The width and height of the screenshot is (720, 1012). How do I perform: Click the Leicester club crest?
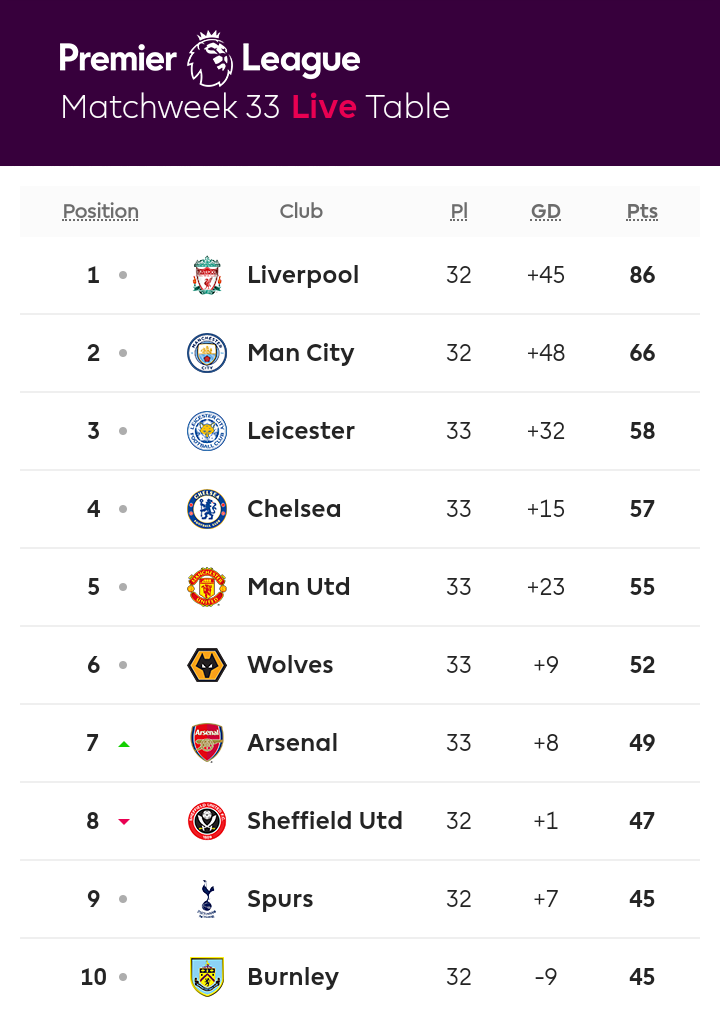(207, 431)
